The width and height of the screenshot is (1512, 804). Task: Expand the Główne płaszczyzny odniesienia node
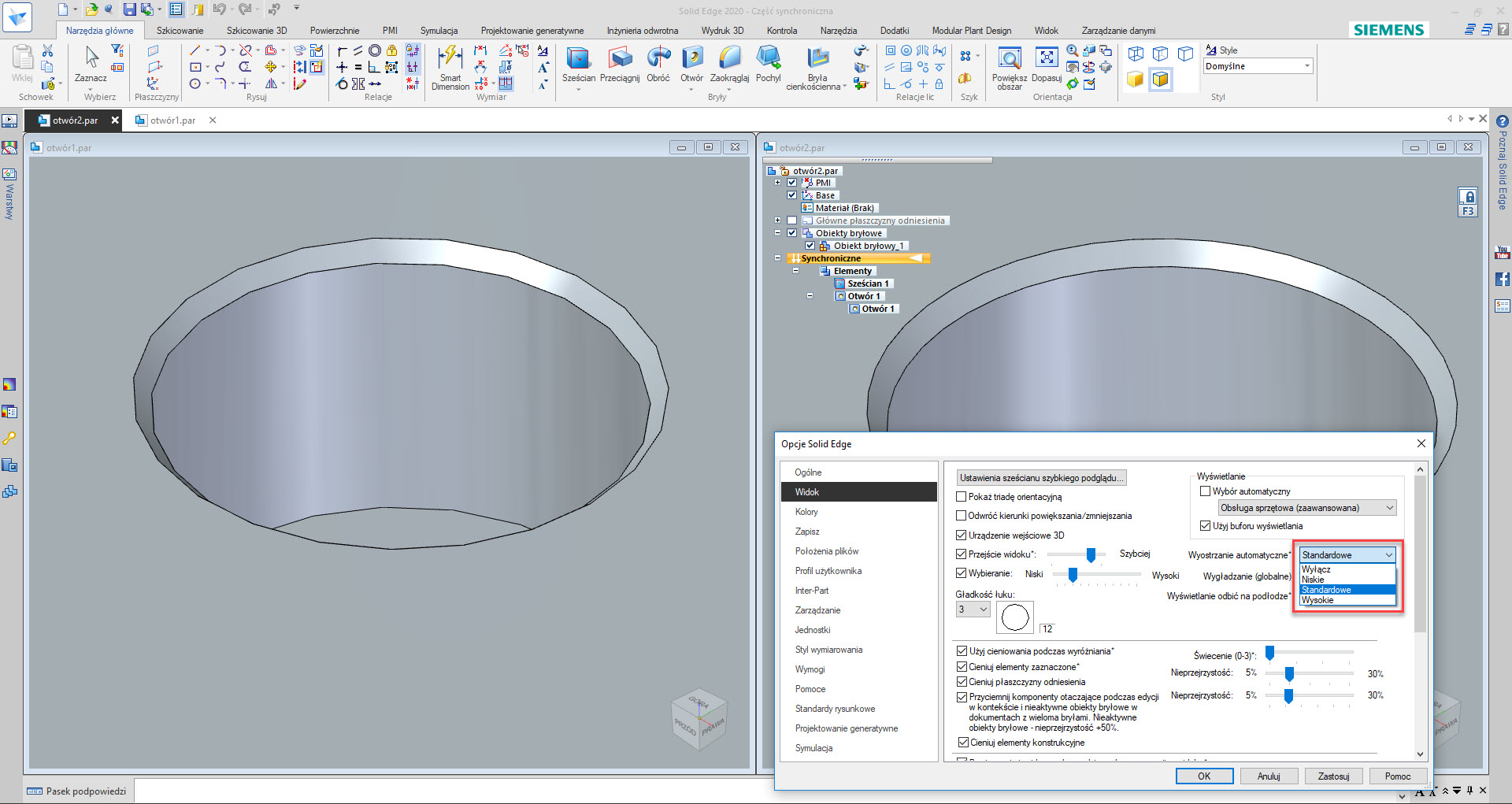(777, 220)
